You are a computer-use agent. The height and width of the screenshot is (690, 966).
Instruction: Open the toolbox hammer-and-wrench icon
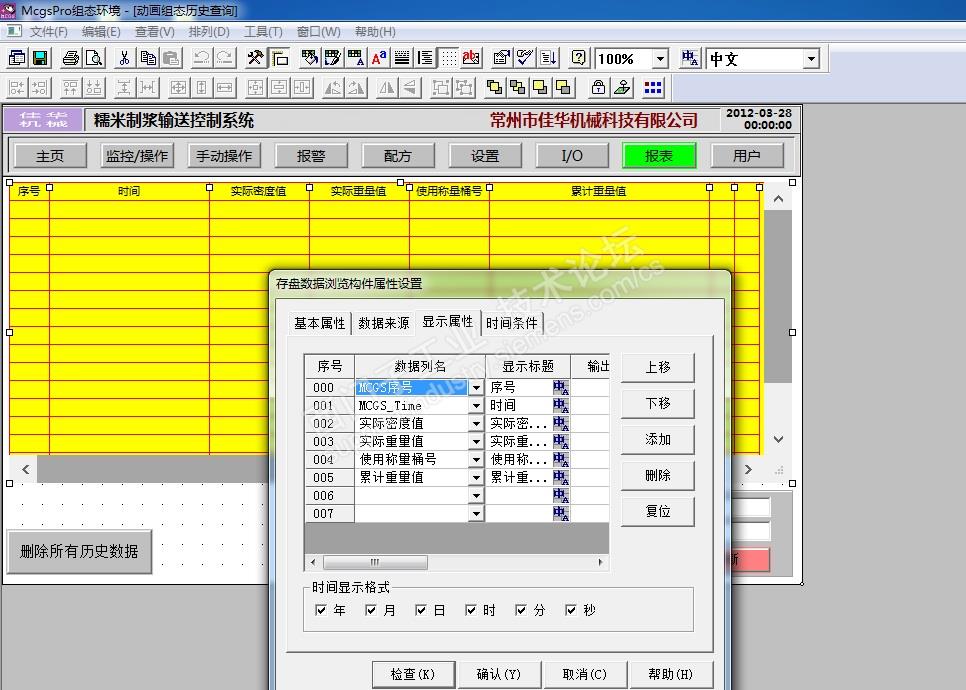click(255, 59)
